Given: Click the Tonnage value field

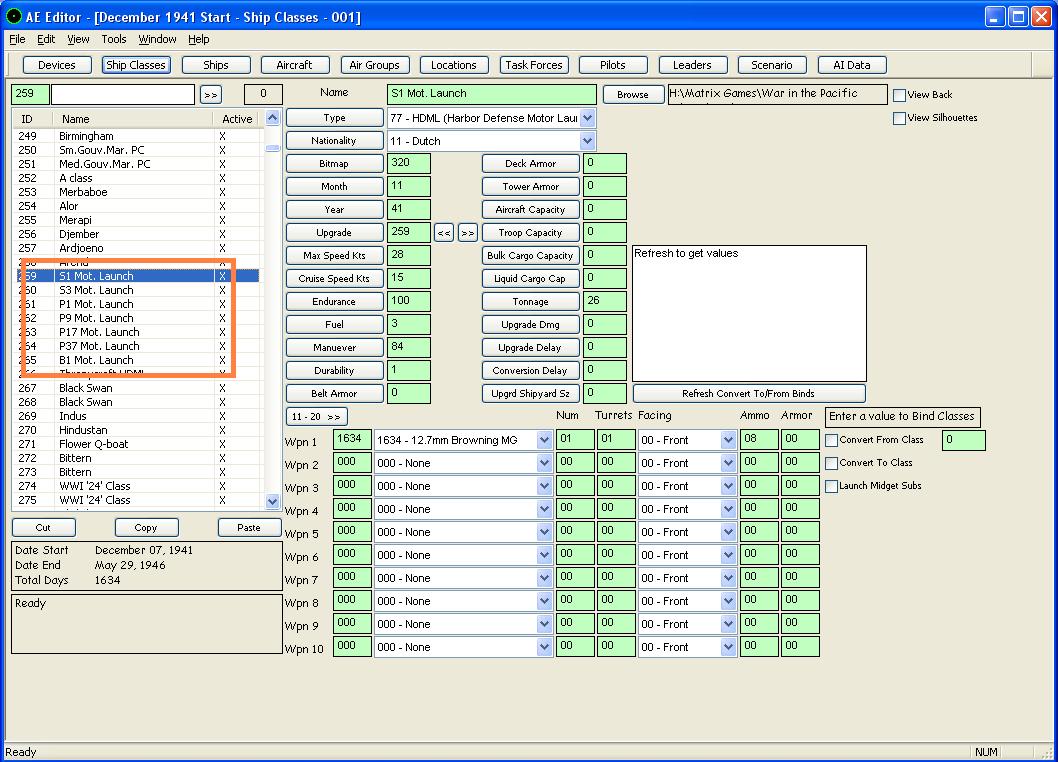Looking at the screenshot, I should pos(605,301).
